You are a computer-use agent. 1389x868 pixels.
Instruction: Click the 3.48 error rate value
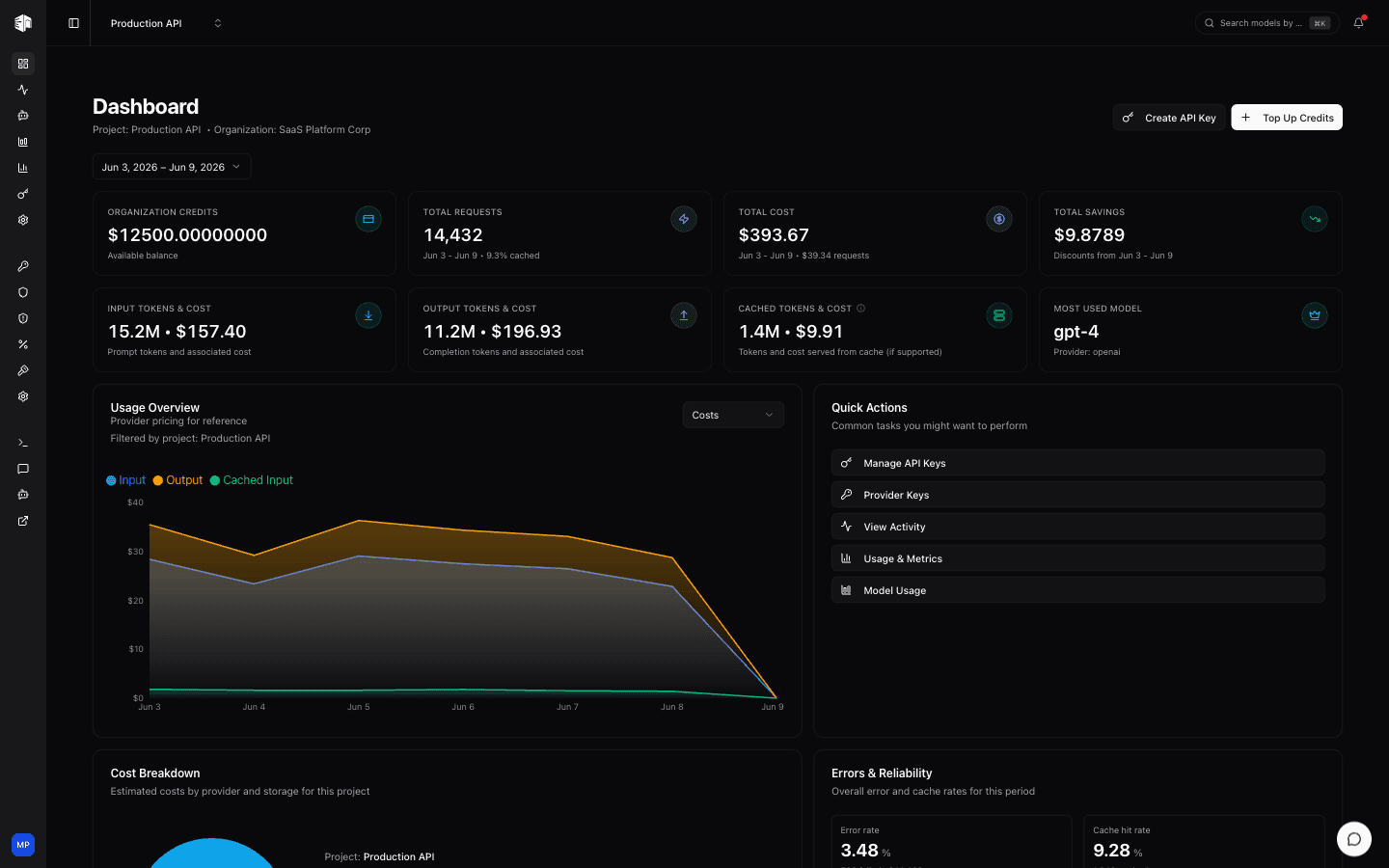click(859, 851)
